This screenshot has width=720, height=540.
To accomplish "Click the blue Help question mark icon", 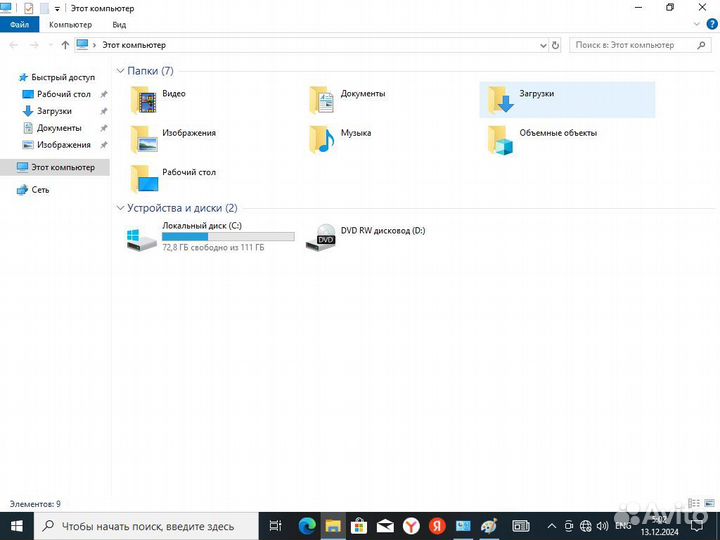I will point(712,24).
